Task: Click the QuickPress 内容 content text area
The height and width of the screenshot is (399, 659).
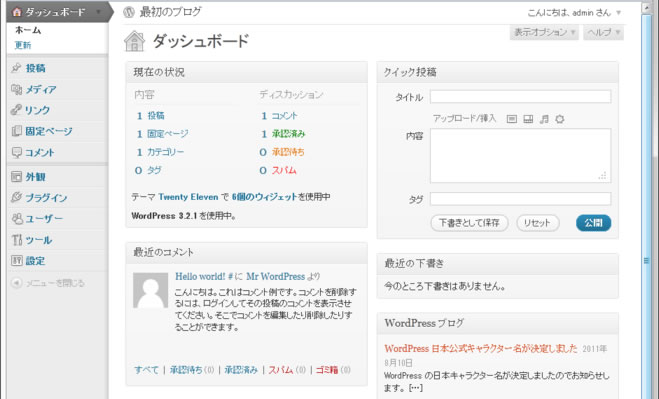Action: pos(520,156)
